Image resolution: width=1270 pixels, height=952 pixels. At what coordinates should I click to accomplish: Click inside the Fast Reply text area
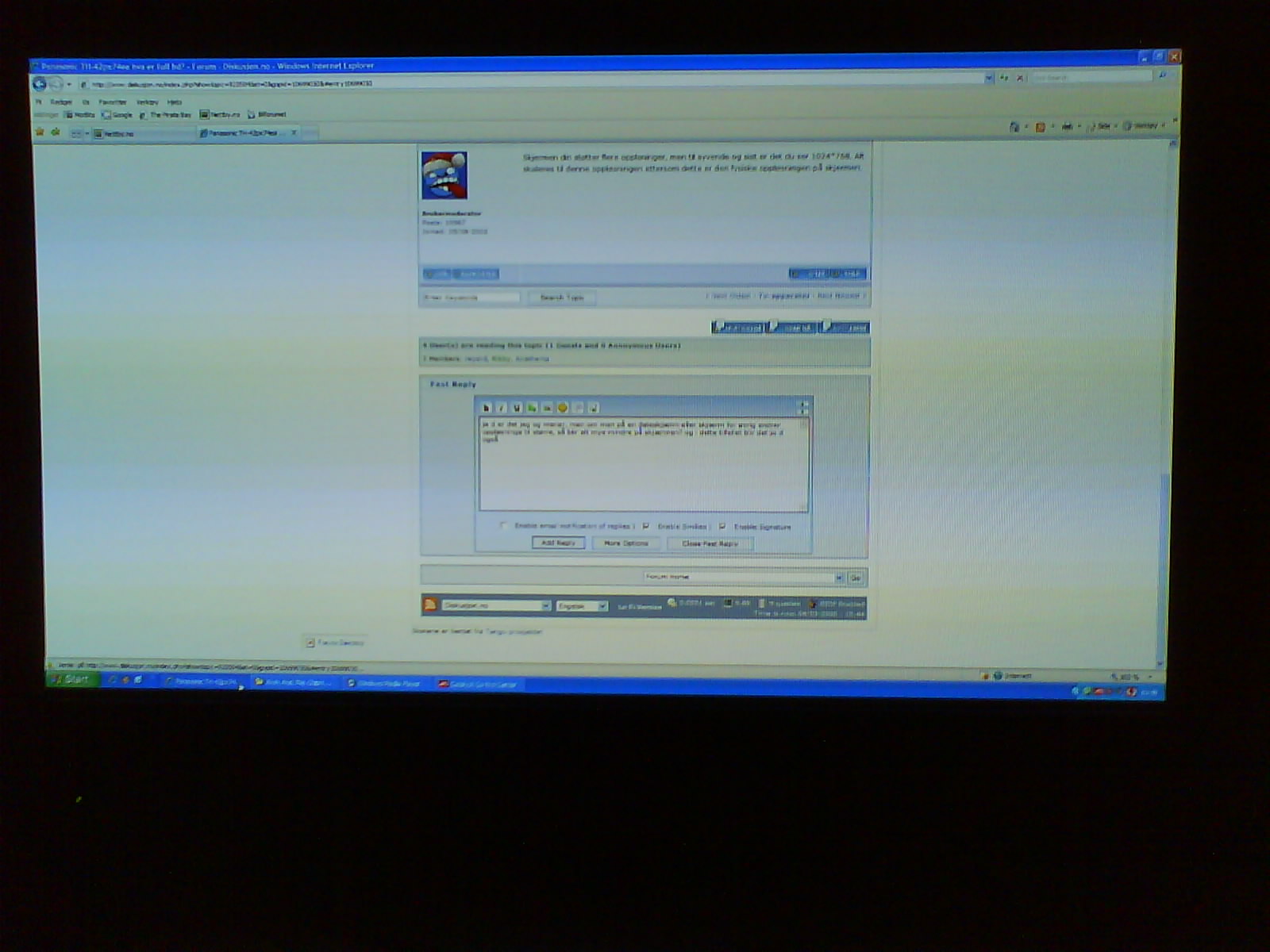[x=644, y=464]
